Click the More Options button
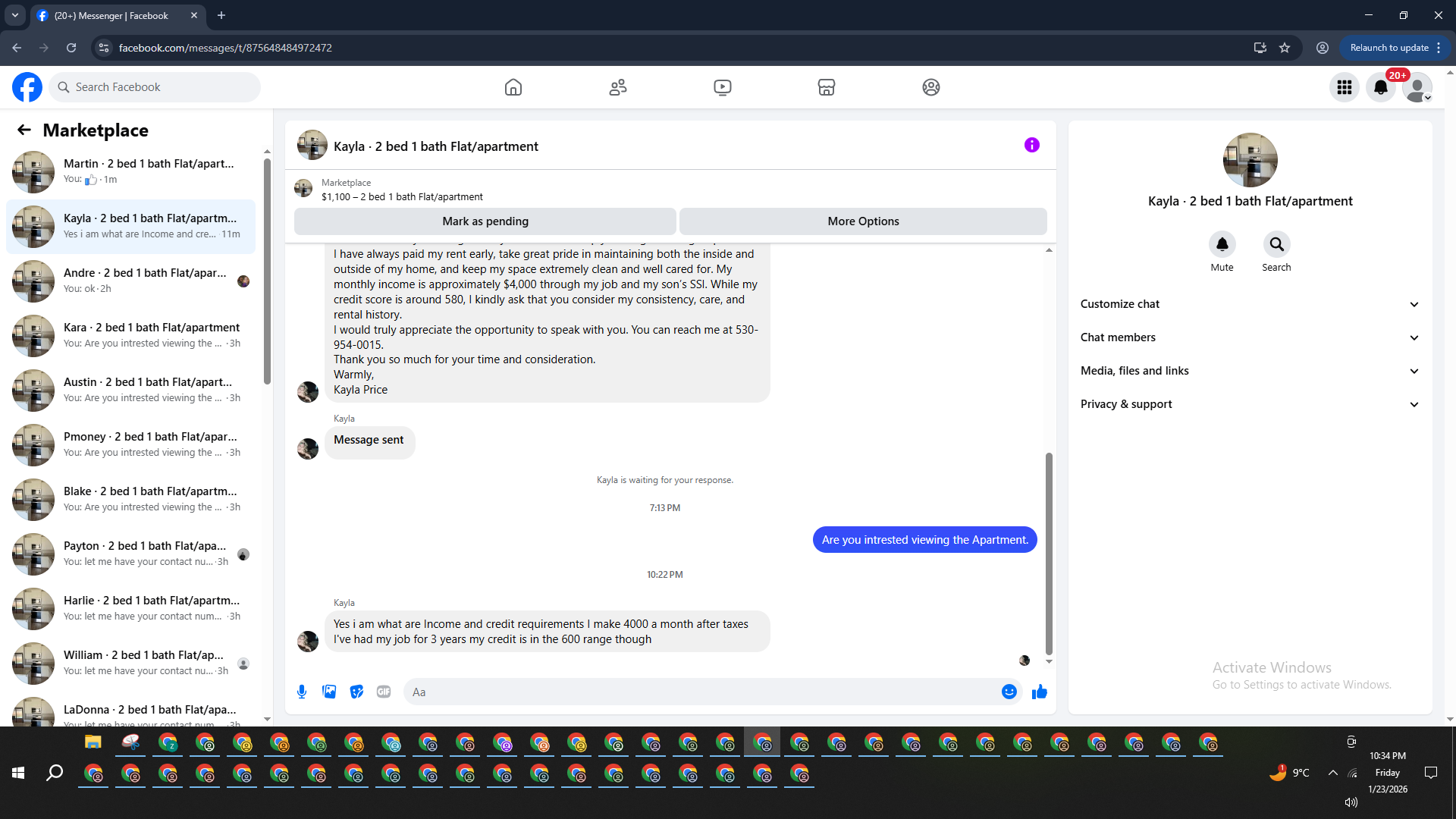Viewport: 1456px width, 819px height. point(863,221)
